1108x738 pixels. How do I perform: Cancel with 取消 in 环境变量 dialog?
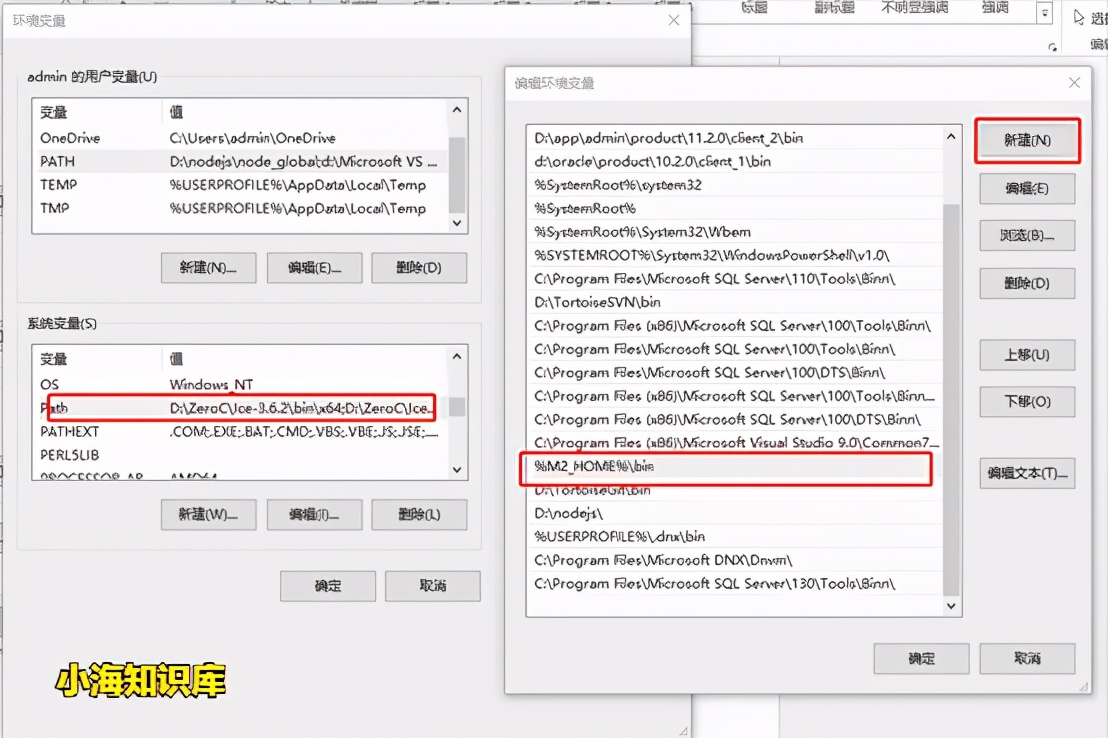click(x=432, y=586)
